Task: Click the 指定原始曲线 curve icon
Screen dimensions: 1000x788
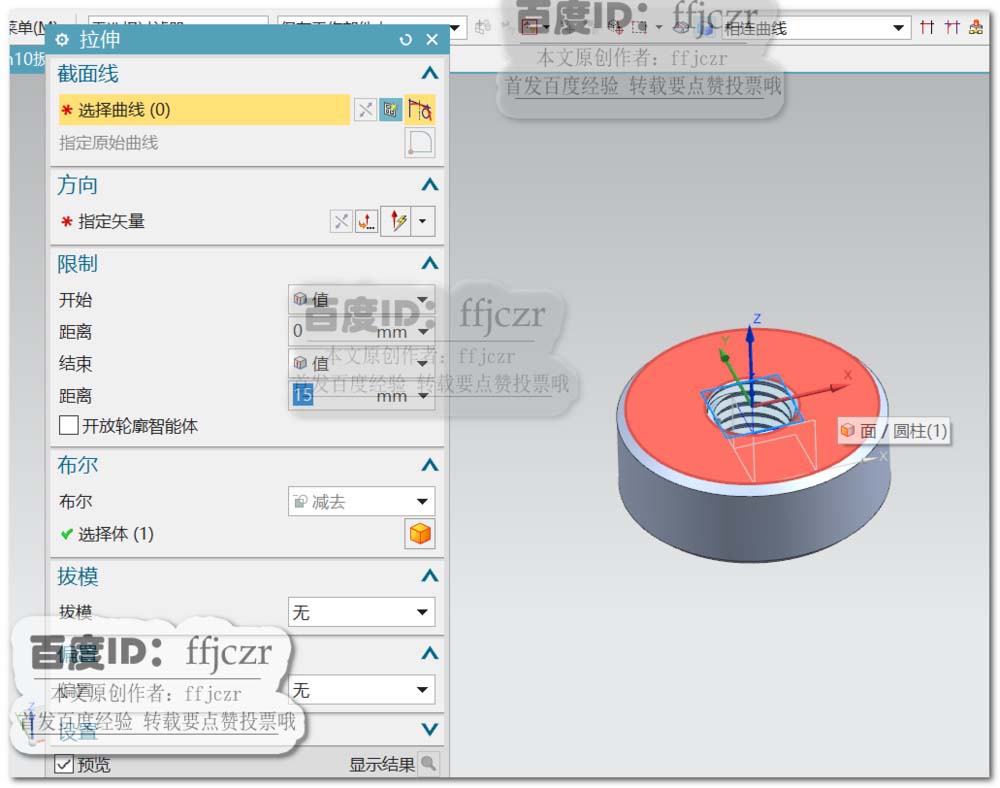Action: pyautogui.click(x=420, y=143)
